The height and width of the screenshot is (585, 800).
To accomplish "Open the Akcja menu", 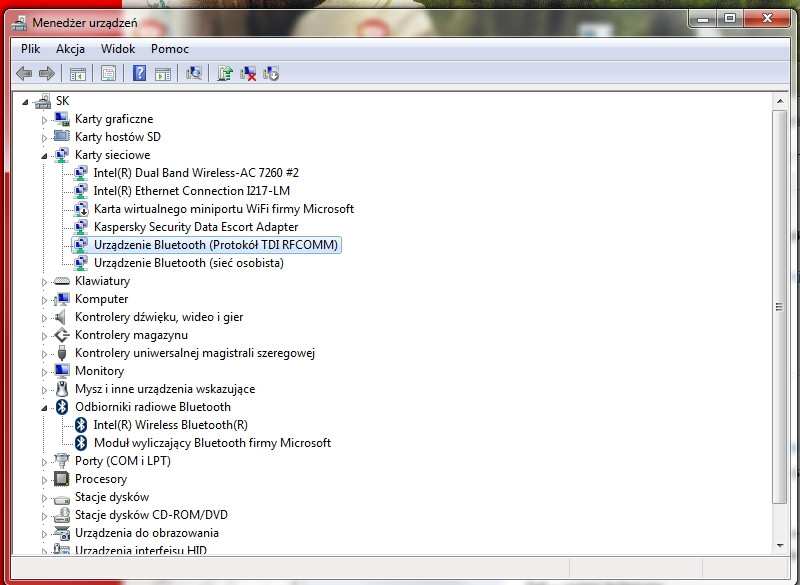I will pos(70,49).
